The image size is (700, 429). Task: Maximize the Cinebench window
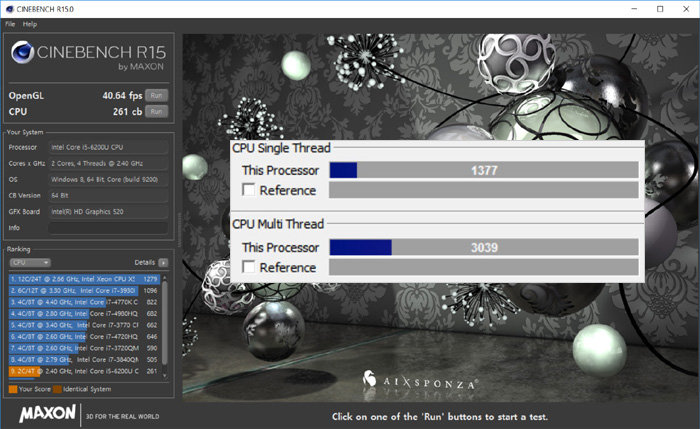660,9
